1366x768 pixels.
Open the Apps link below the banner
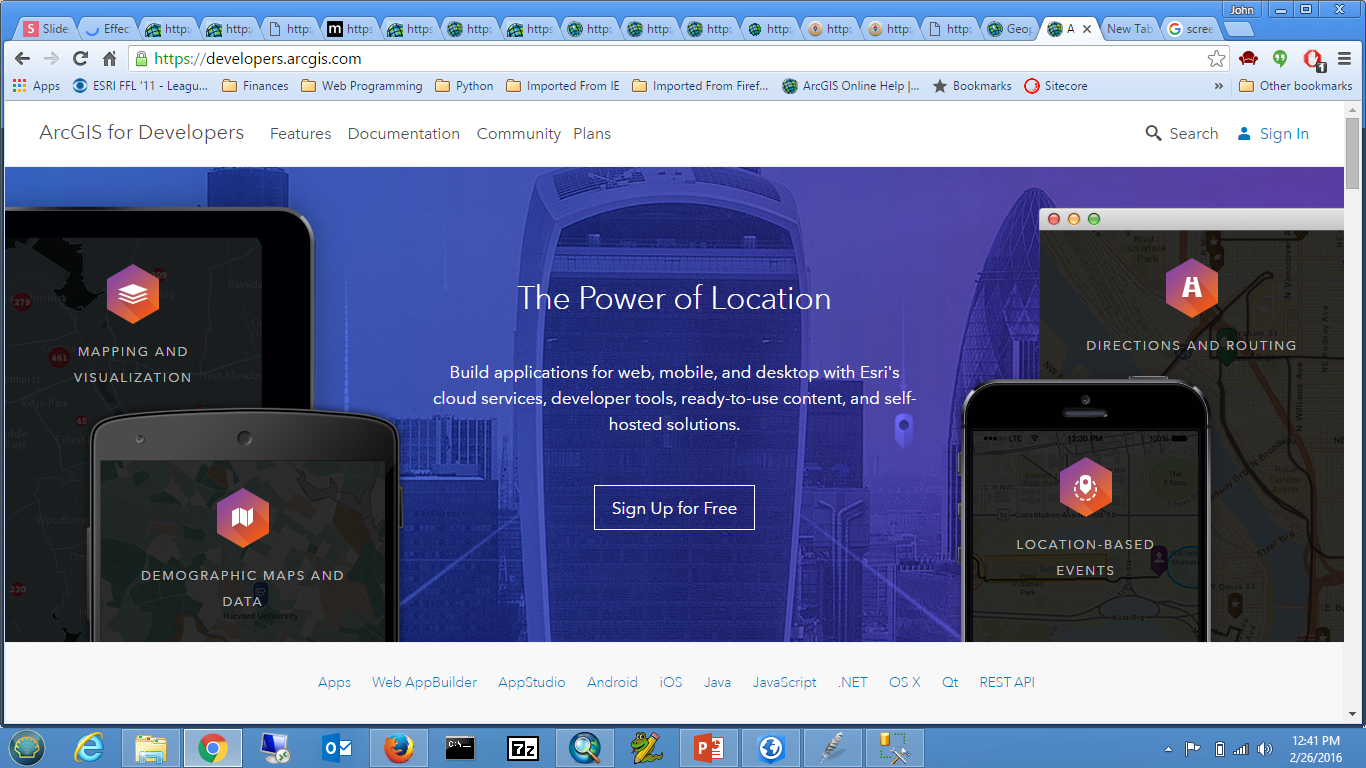(334, 682)
